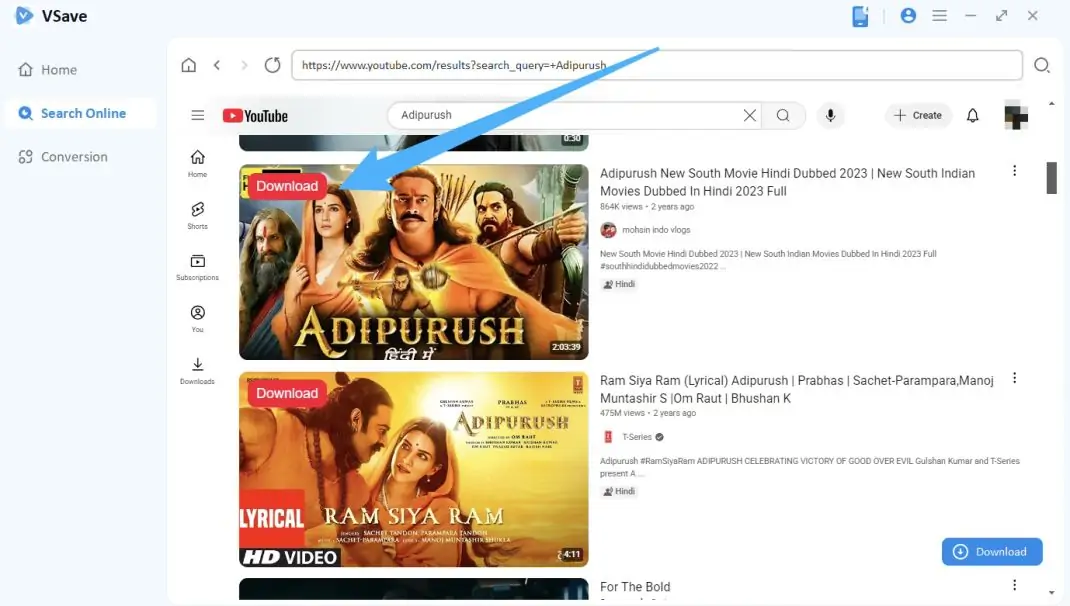Select the Search Online tab
1070x606 pixels.
click(80, 113)
